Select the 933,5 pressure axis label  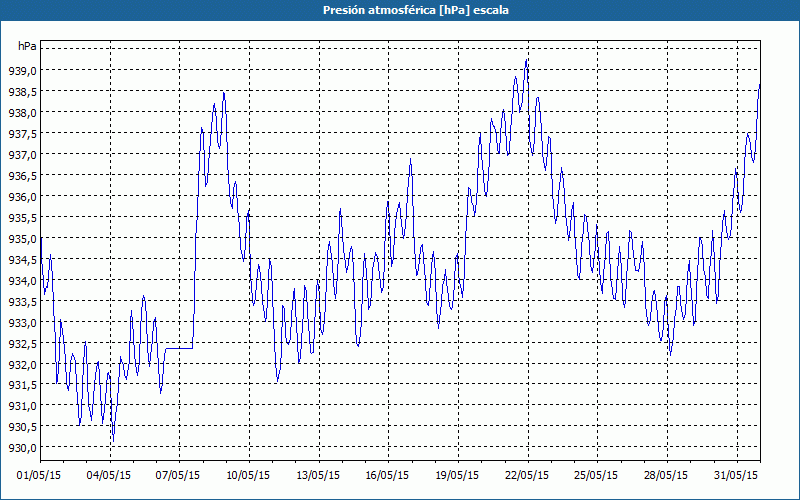pyautogui.click(x=22, y=302)
